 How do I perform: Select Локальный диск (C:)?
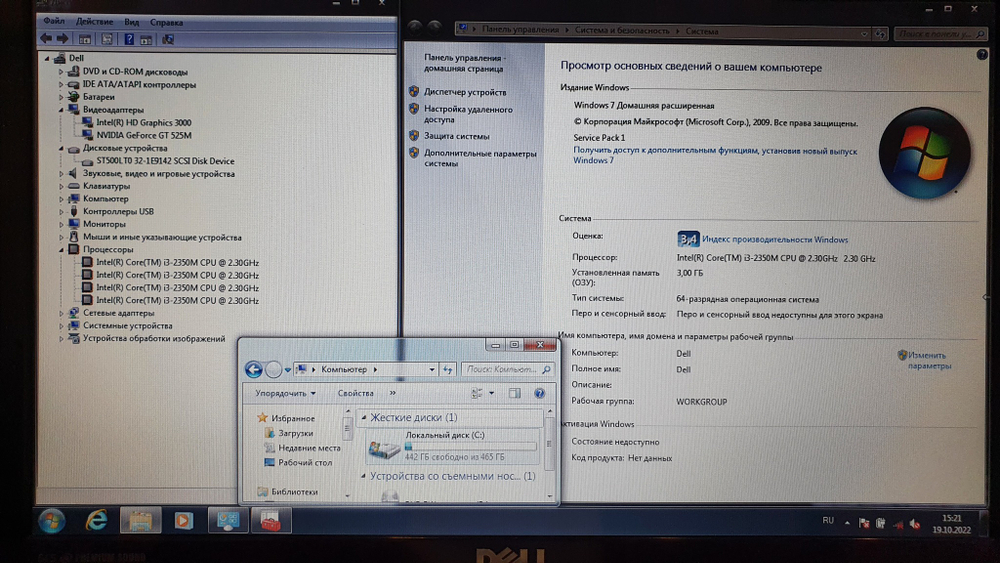(x=453, y=446)
